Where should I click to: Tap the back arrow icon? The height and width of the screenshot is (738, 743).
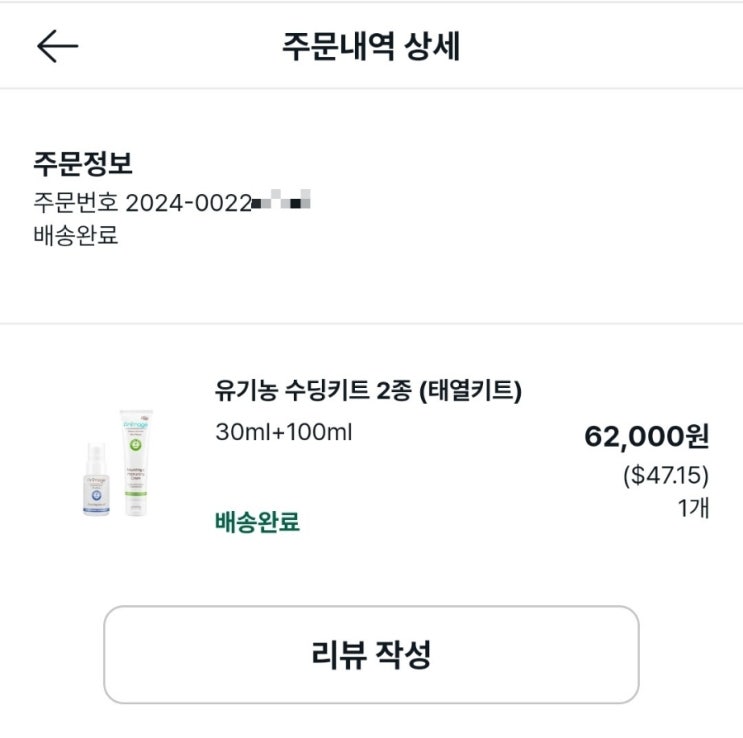pos(58,46)
